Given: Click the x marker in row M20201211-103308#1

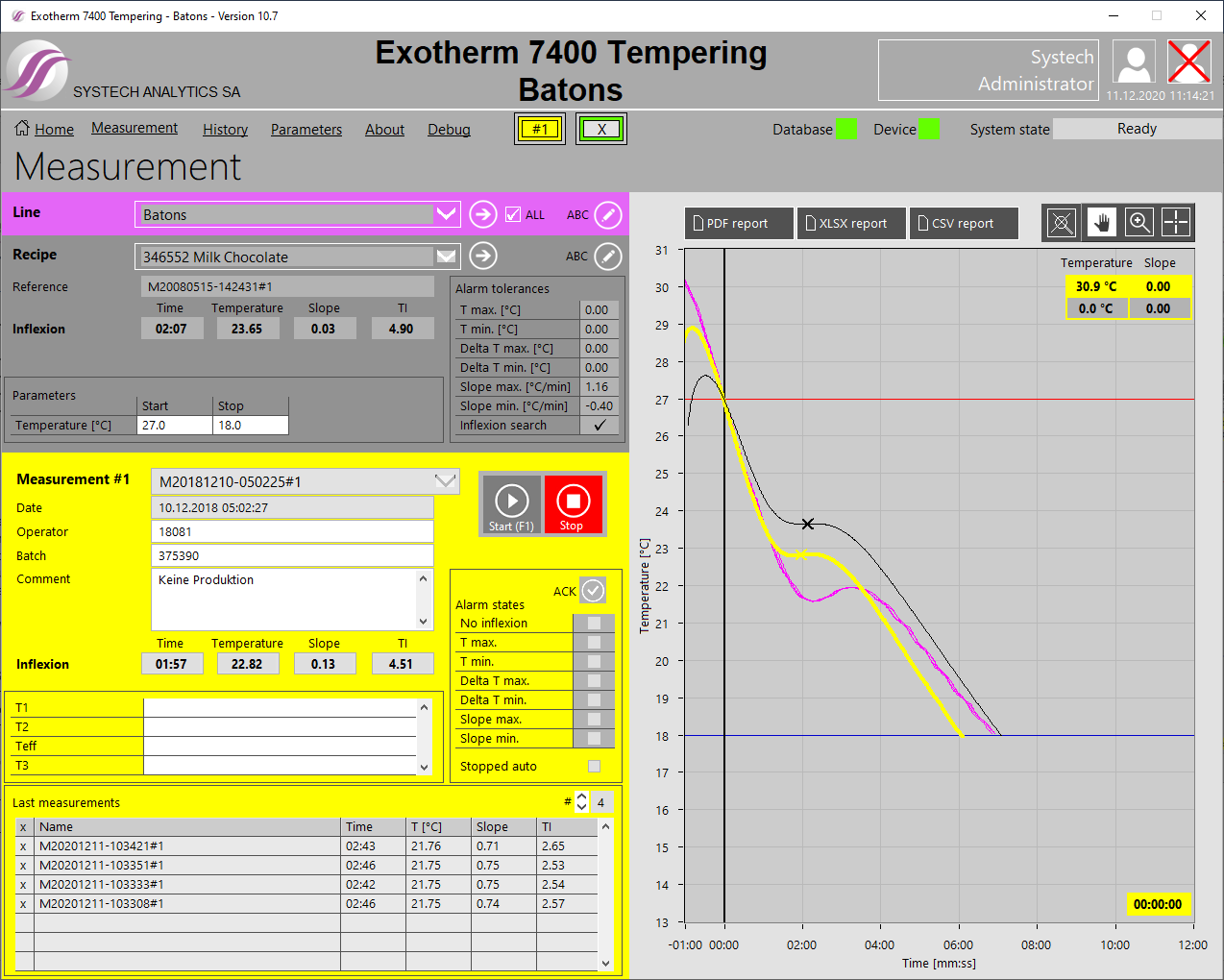Looking at the screenshot, I should tap(23, 904).
